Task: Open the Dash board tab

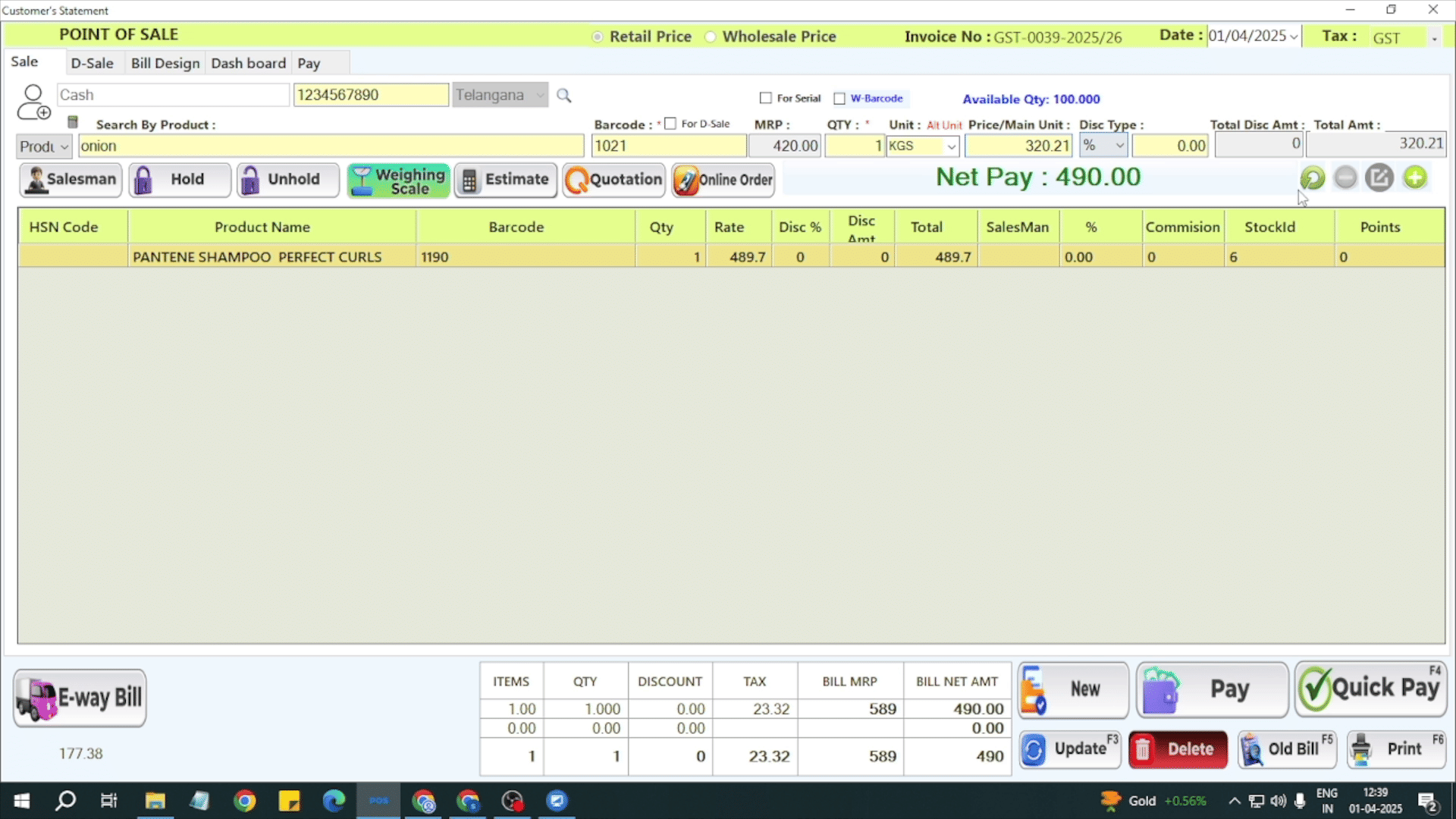Action: [248, 63]
